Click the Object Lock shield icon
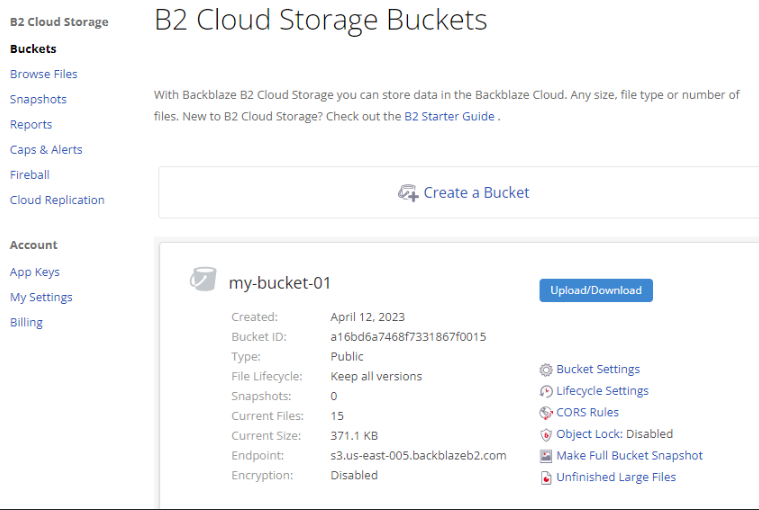The width and height of the screenshot is (759, 510). click(546, 435)
